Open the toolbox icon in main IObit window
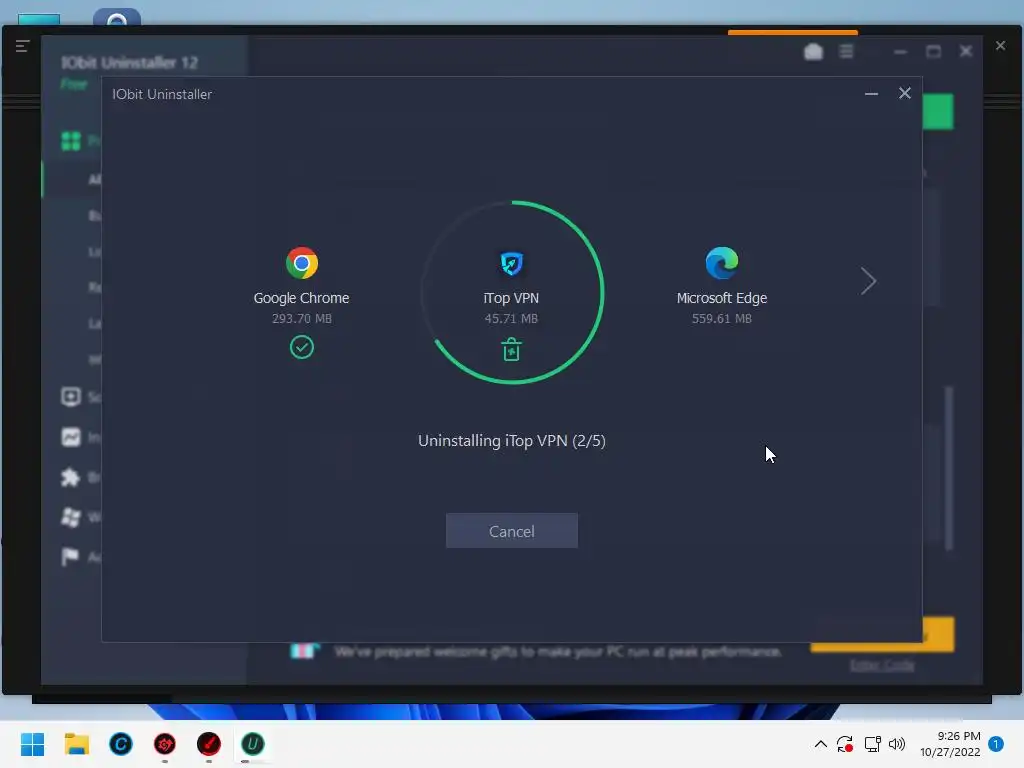Image resolution: width=1024 pixels, height=768 pixels. click(813, 51)
